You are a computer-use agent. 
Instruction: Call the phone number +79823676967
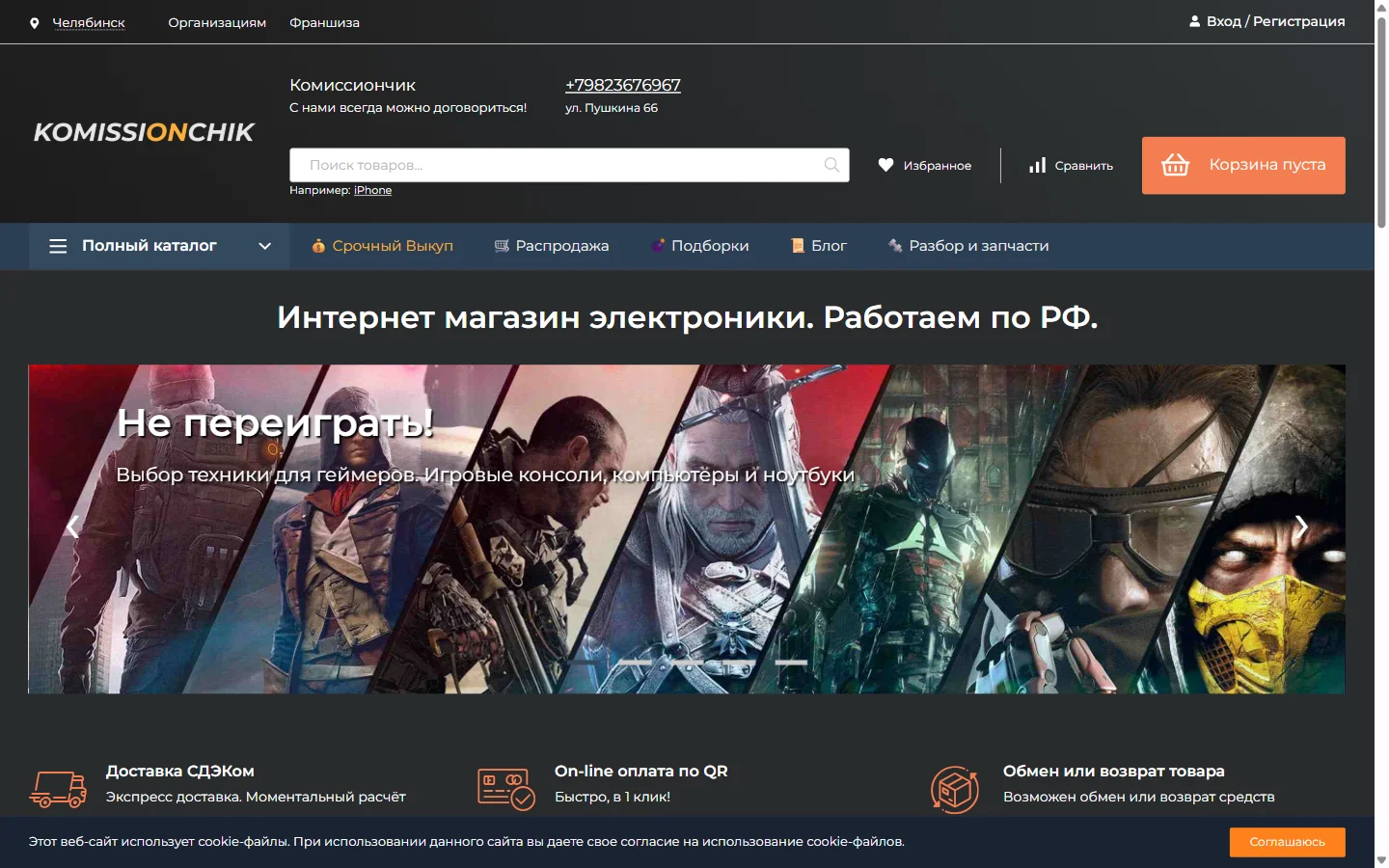[x=623, y=85]
